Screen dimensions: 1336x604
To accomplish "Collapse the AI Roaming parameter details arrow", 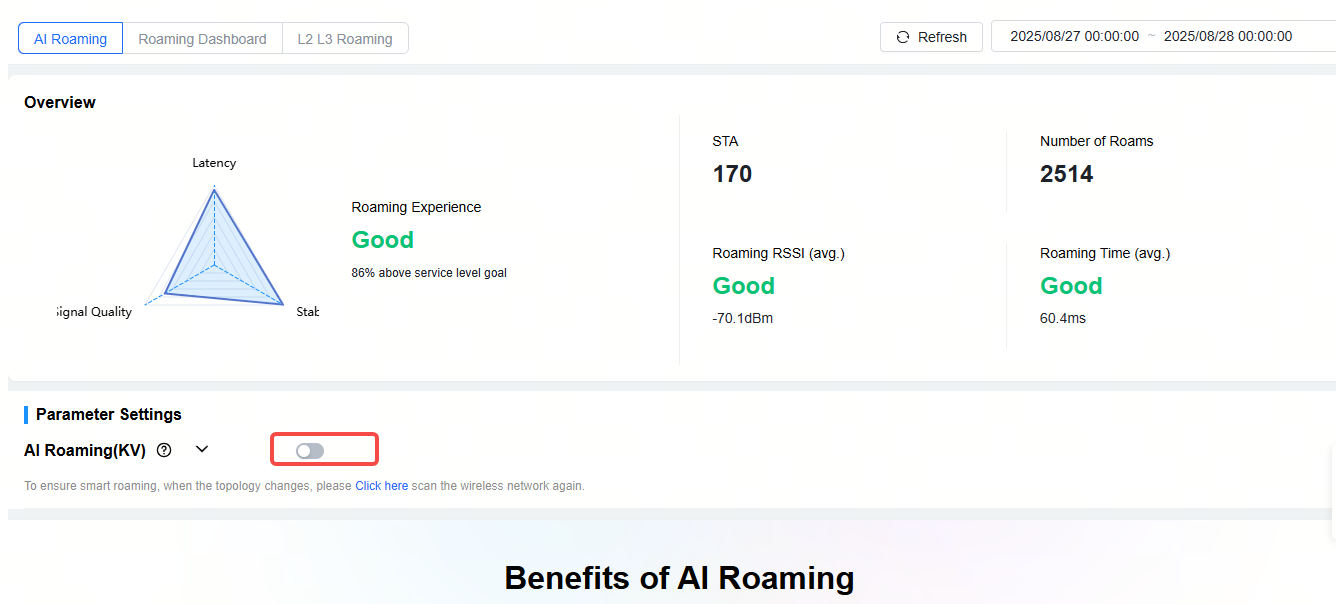I will (x=201, y=449).
